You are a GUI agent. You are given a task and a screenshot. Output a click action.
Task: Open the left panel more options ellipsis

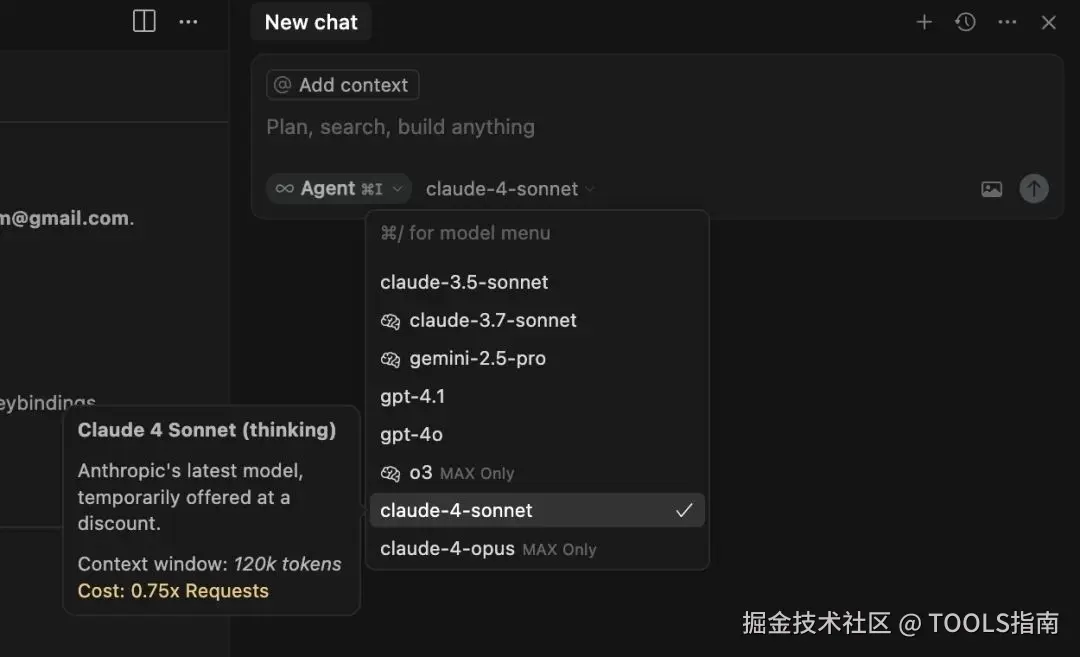pos(188,21)
